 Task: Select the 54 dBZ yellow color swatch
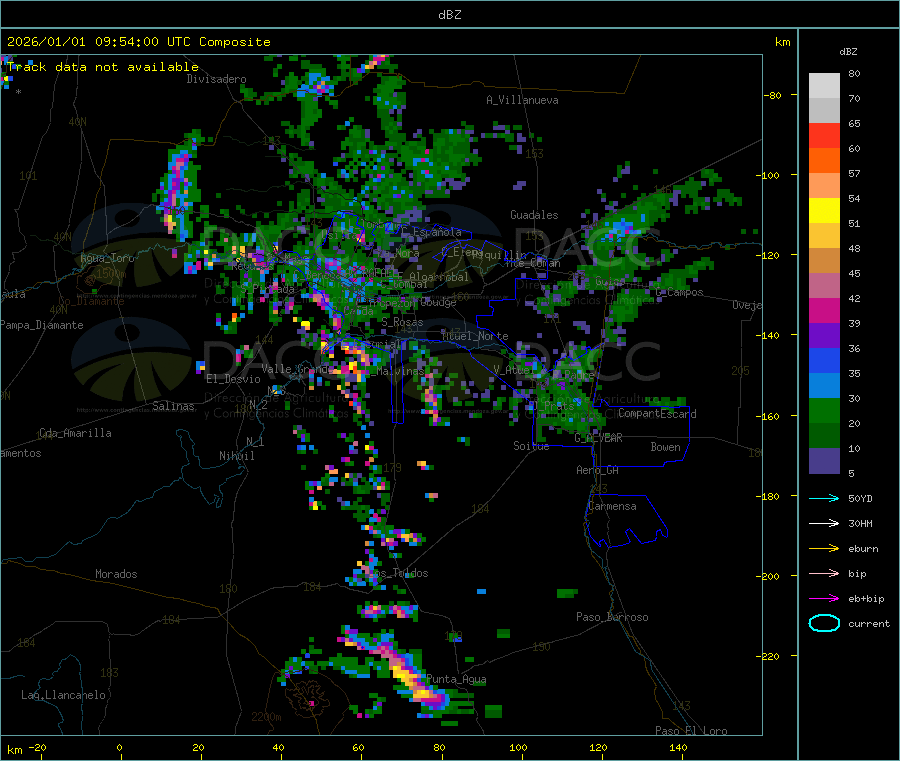824,211
